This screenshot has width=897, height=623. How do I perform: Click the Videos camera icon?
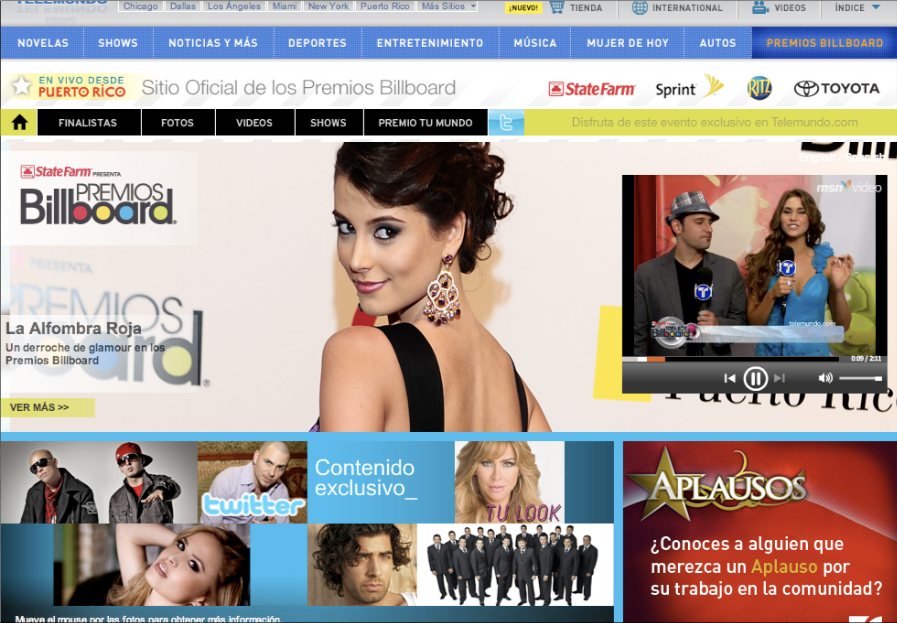760,7
